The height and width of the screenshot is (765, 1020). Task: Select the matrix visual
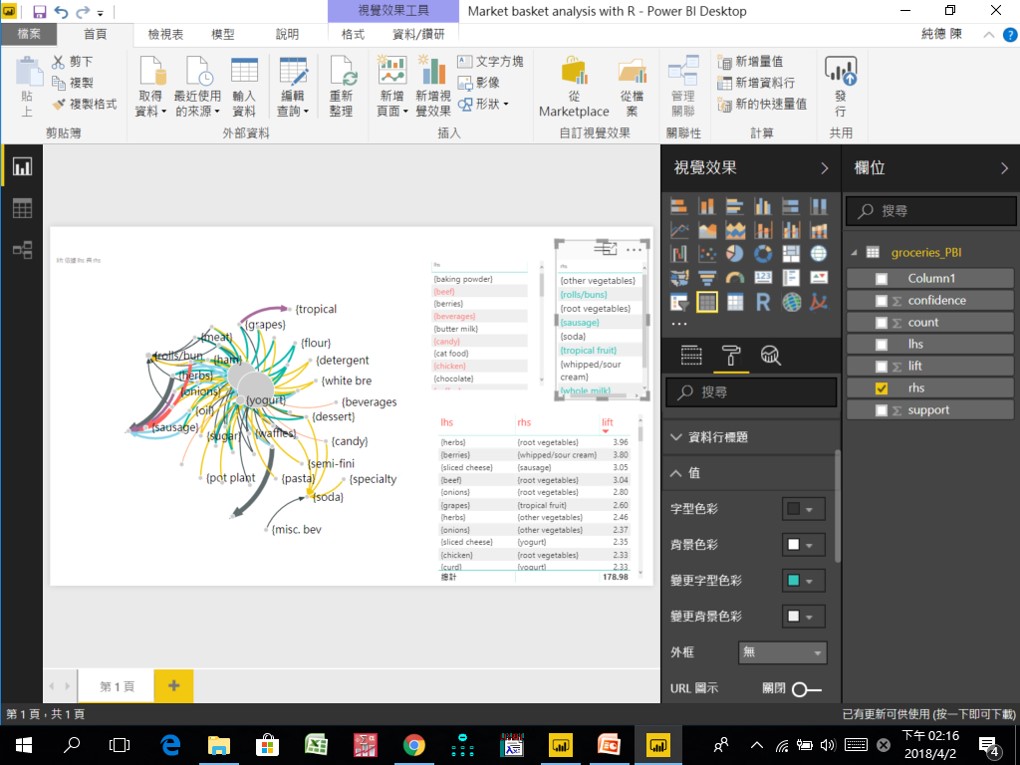735,302
